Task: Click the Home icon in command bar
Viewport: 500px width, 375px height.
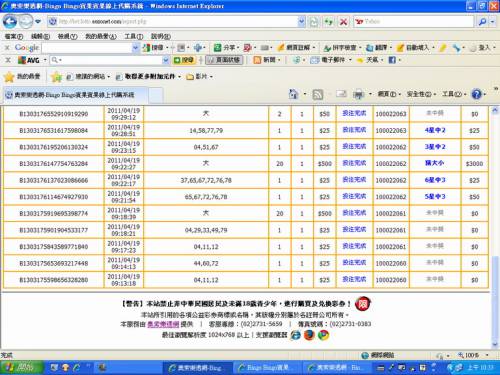Action: [293, 95]
